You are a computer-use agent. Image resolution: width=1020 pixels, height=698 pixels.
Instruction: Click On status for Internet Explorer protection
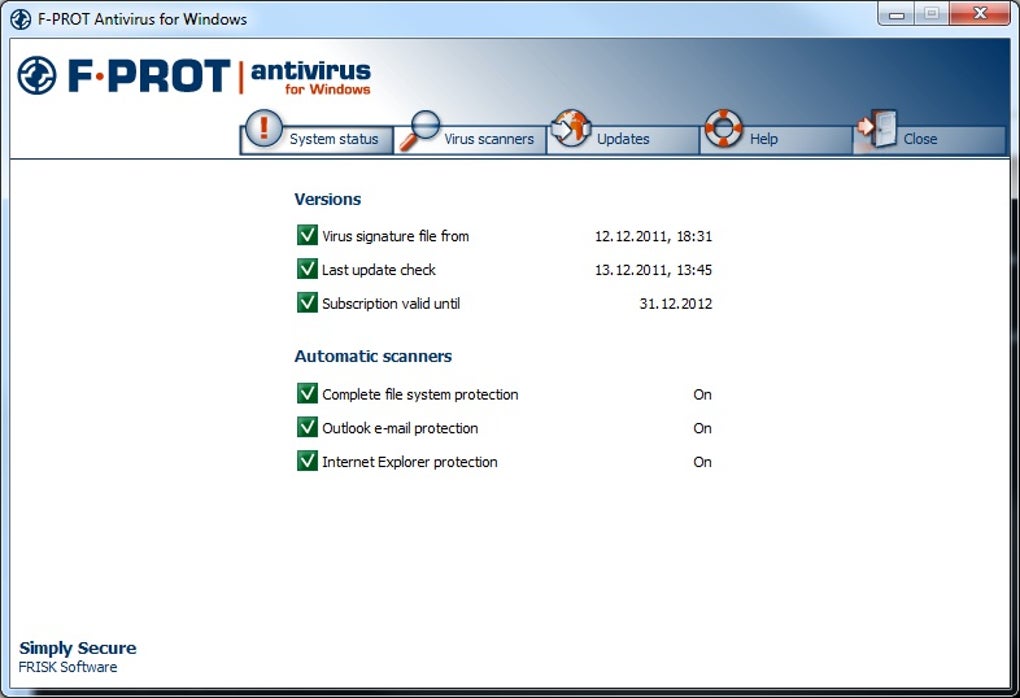(703, 462)
